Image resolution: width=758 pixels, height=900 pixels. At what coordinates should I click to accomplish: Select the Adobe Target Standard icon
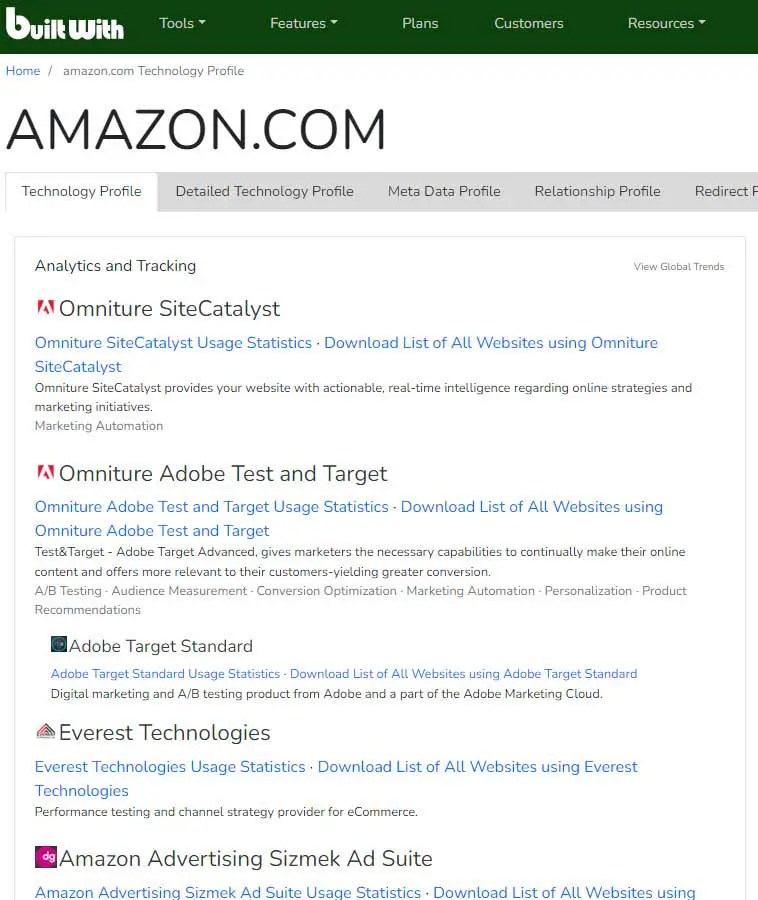coord(60,645)
